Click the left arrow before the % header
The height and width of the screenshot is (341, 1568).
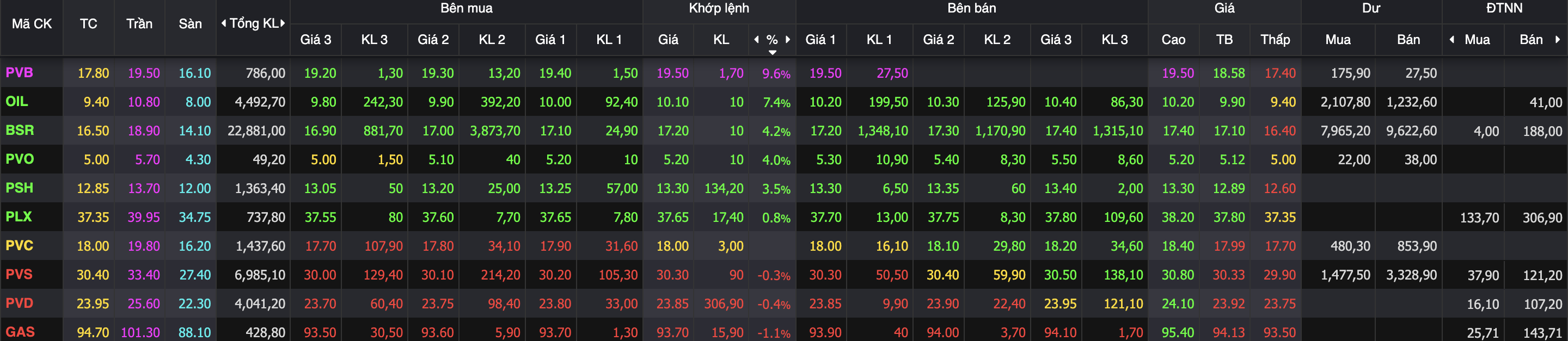[757, 40]
